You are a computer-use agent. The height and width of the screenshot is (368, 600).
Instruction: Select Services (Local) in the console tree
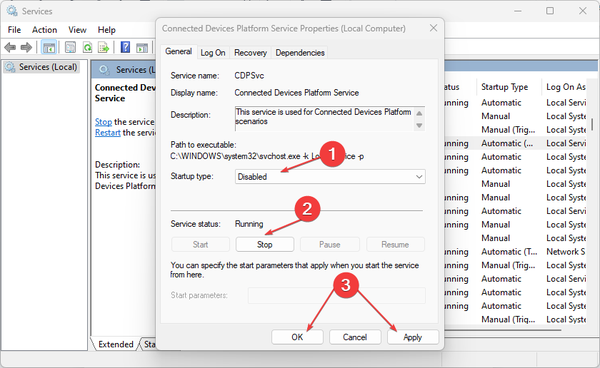(41, 67)
